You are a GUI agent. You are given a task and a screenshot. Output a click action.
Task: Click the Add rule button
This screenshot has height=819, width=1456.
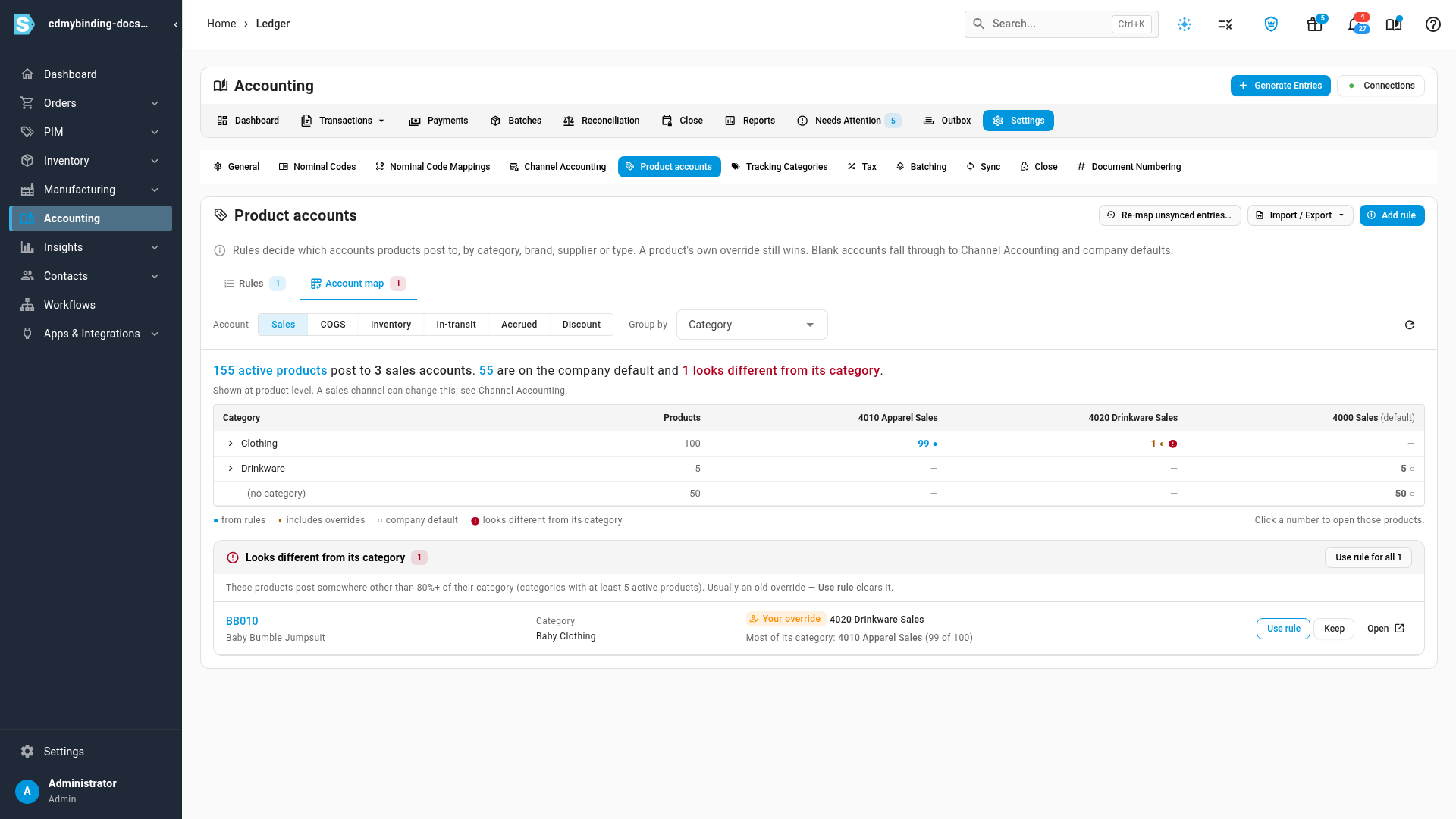(1392, 215)
